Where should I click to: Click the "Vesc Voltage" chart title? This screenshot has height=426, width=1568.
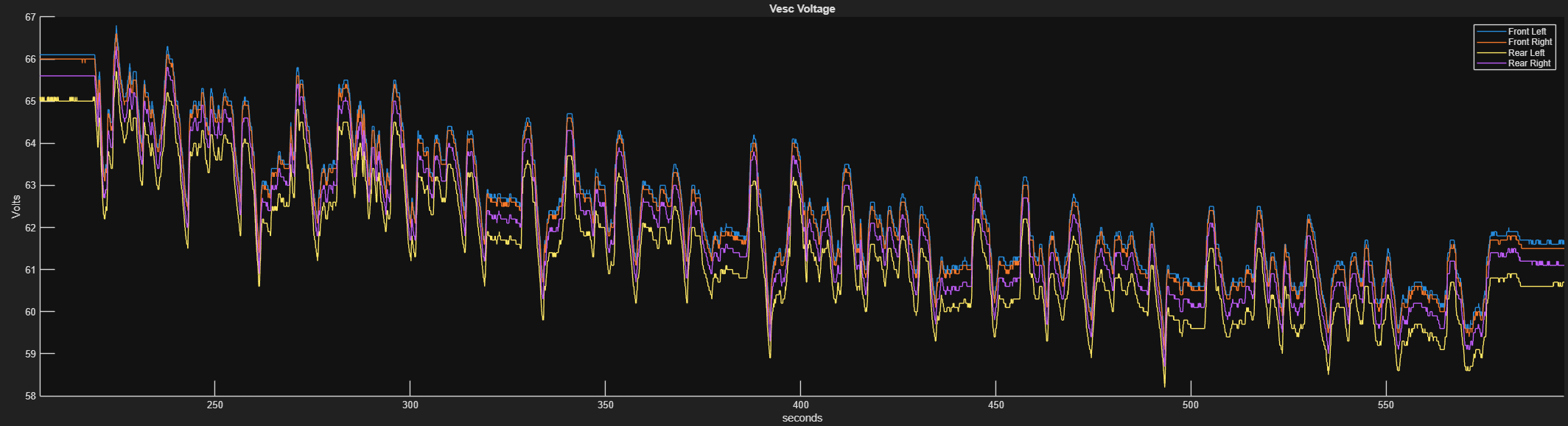[x=802, y=9]
